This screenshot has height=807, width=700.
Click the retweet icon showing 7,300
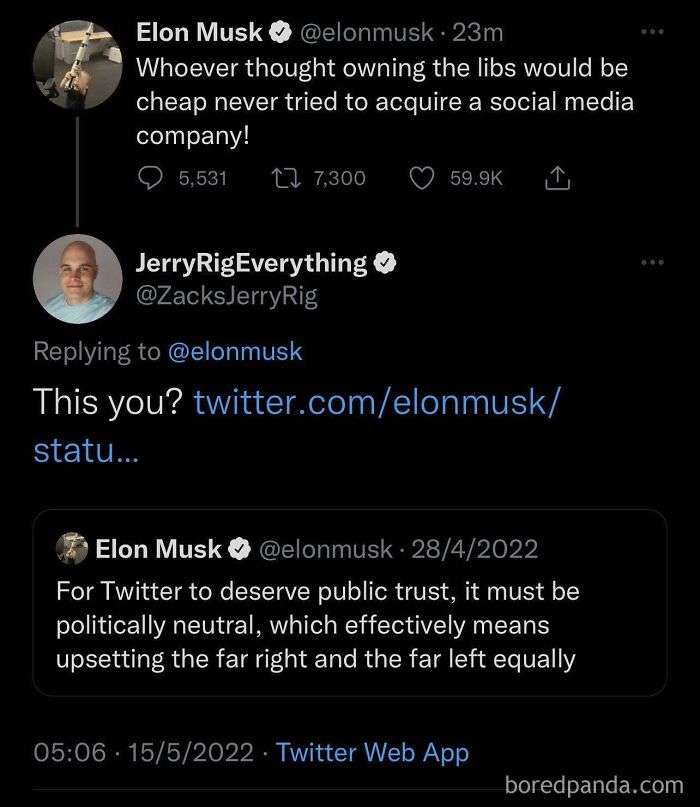(287, 178)
